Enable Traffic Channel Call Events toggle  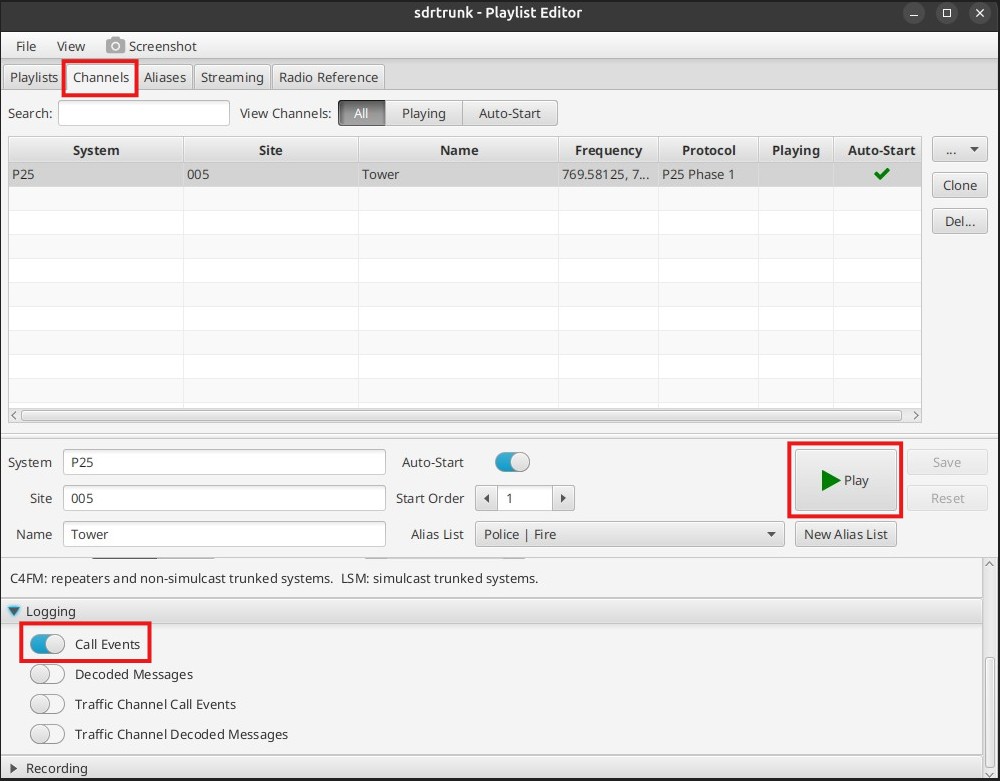coord(47,704)
